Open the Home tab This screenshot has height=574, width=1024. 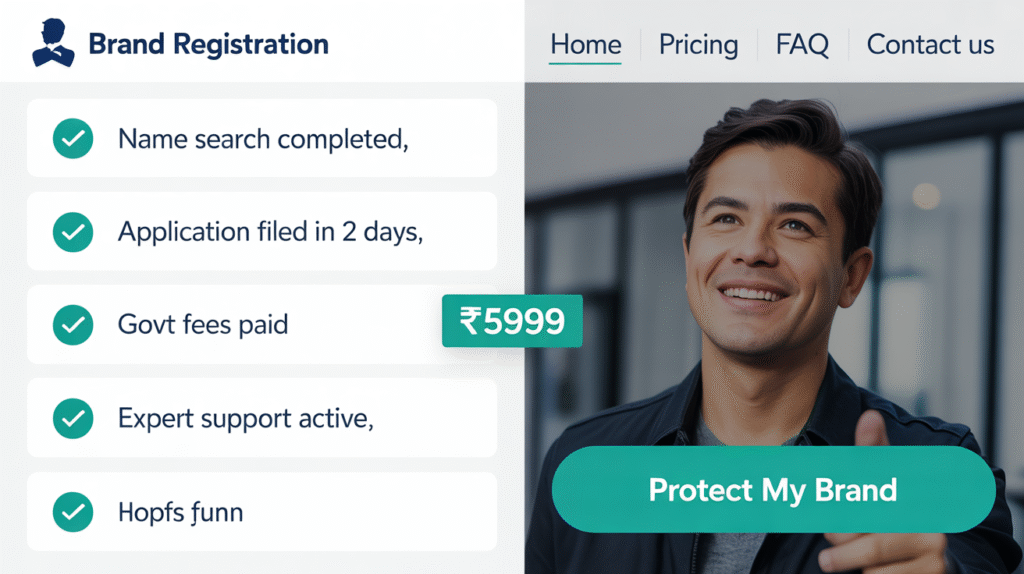click(585, 44)
